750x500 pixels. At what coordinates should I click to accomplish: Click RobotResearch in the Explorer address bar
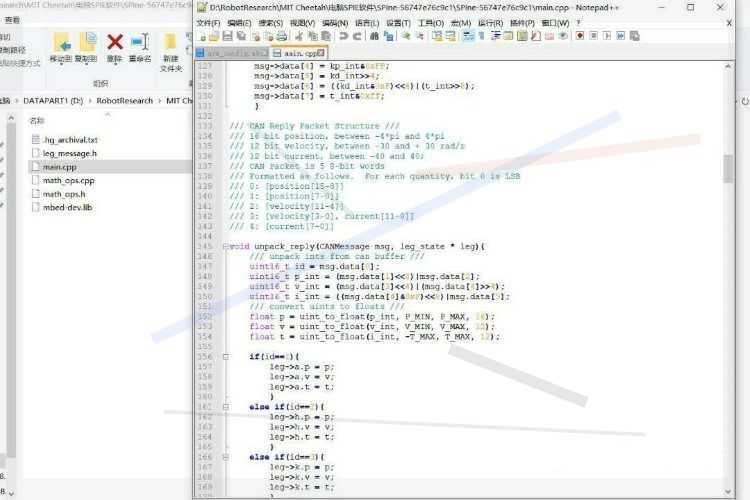125,101
